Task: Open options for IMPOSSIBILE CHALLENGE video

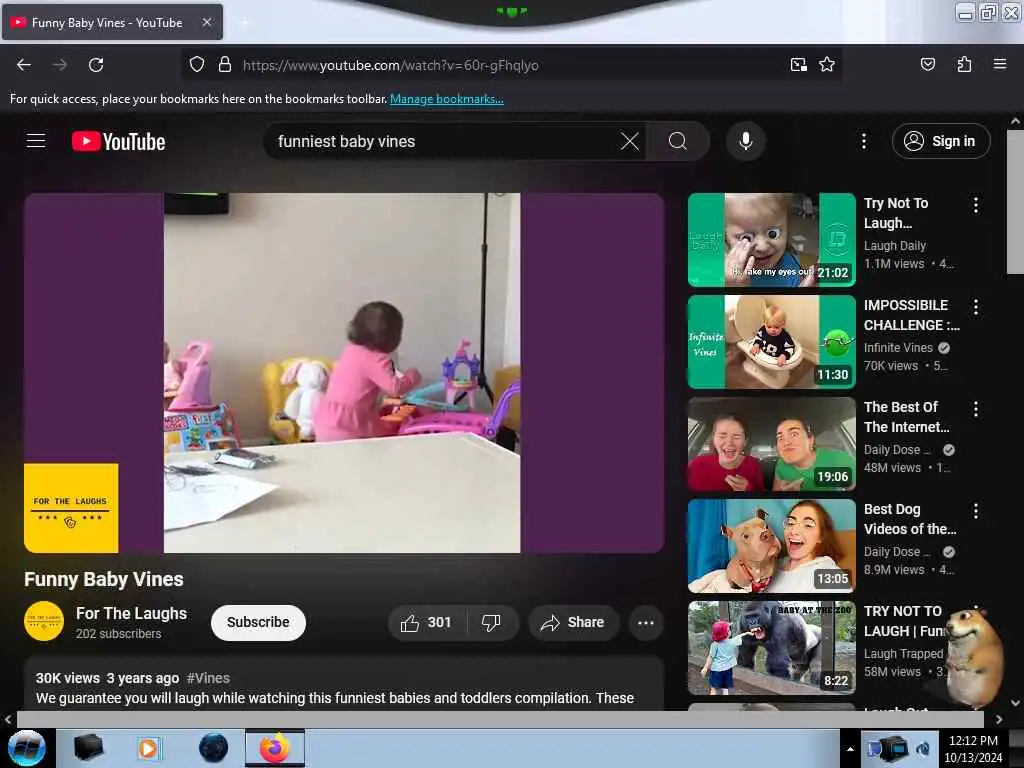Action: point(976,307)
